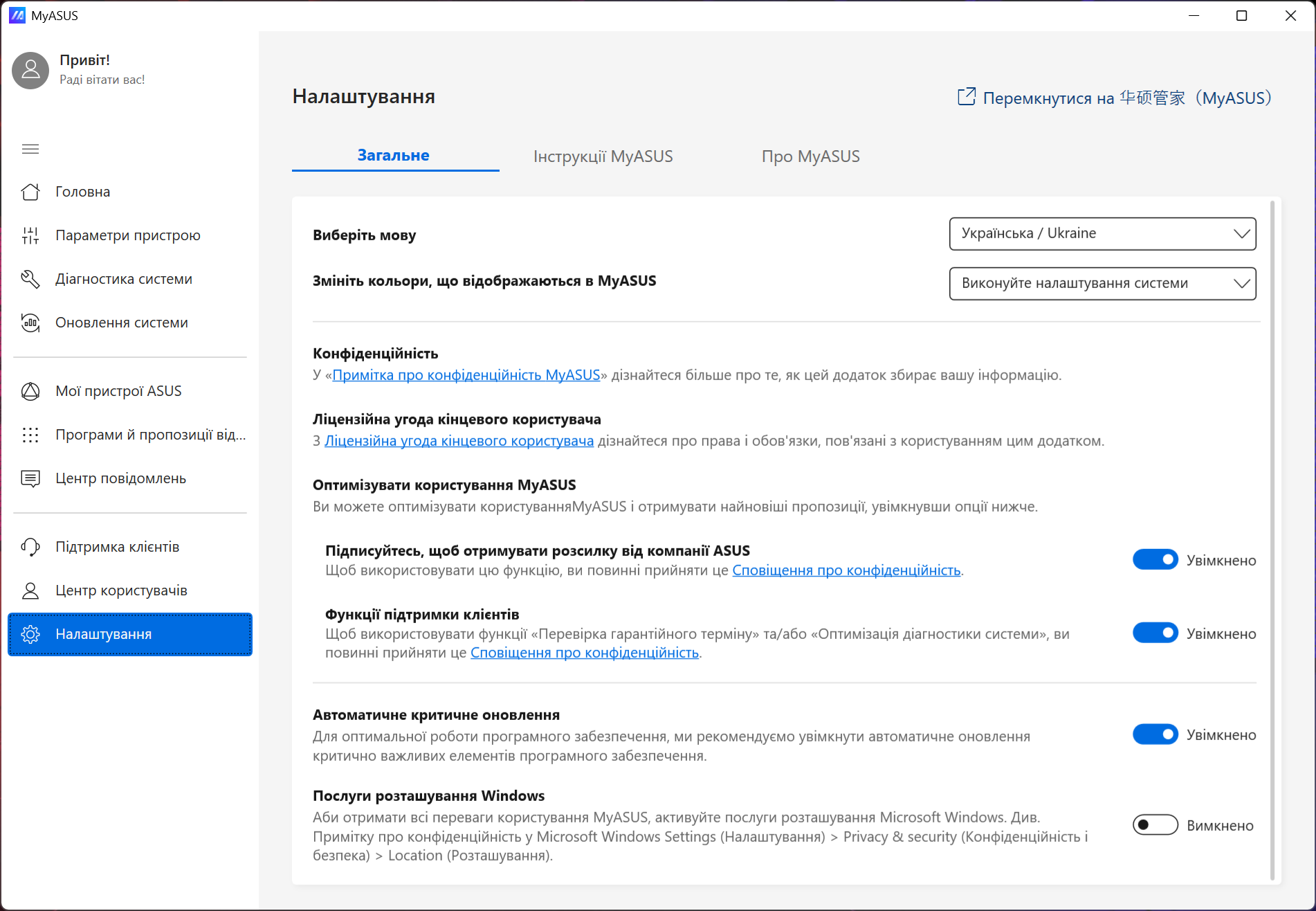Toggle Автоматичне критичне оновлення switch
This screenshot has width=1316, height=911.
click(x=1155, y=734)
